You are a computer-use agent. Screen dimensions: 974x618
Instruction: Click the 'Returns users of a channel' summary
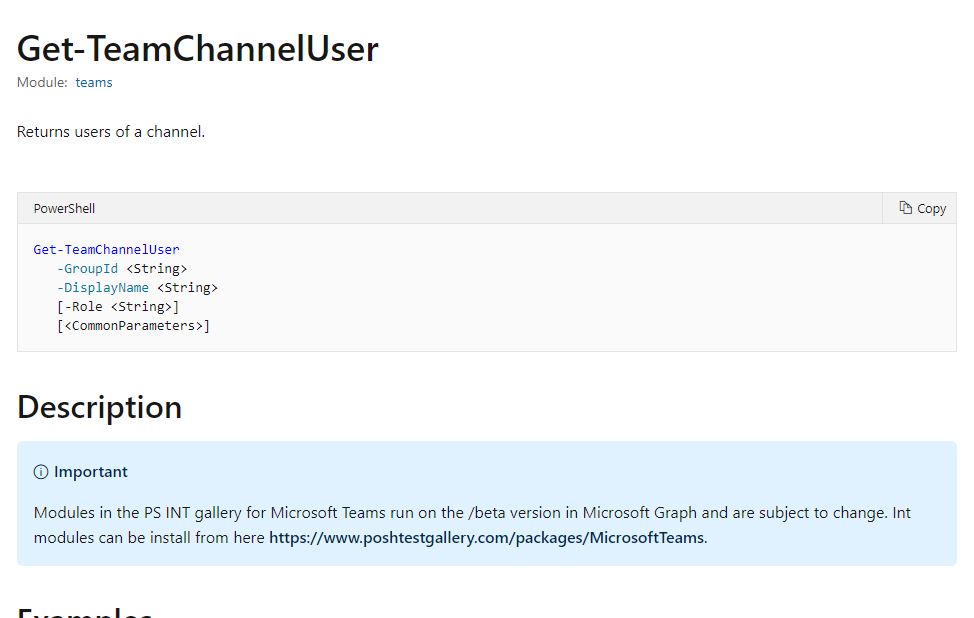click(111, 132)
